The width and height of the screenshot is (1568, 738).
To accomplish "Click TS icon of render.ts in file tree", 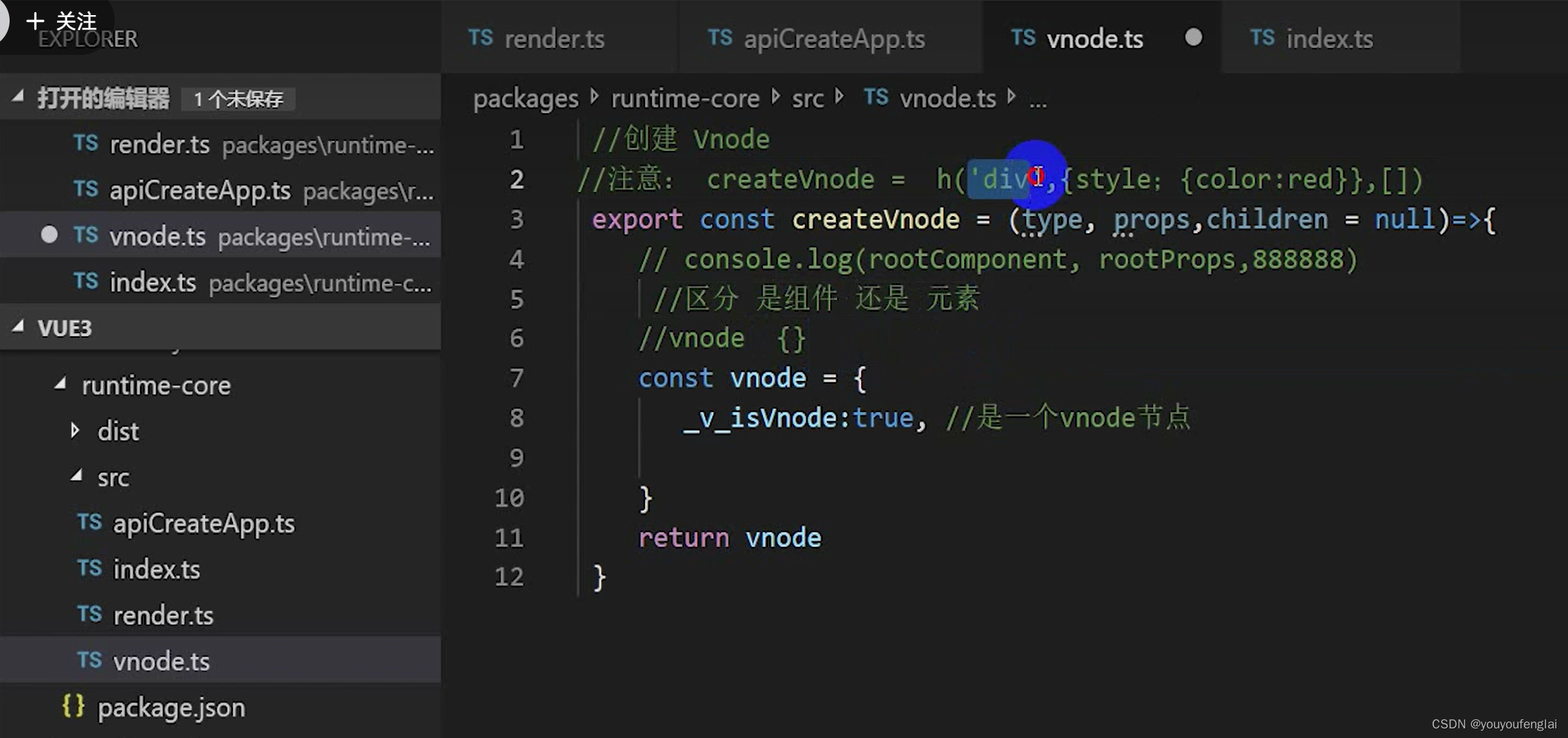I will tap(89, 614).
